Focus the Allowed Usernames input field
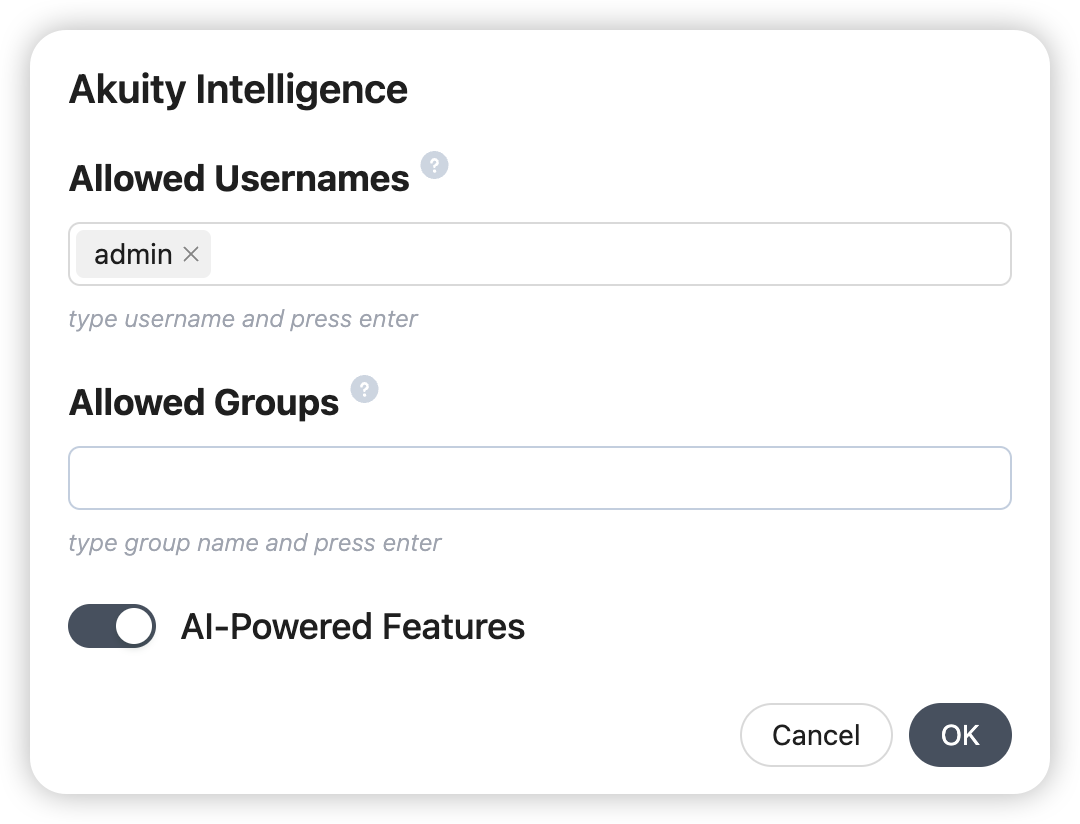This screenshot has height=824, width=1080. pyautogui.click(x=610, y=254)
